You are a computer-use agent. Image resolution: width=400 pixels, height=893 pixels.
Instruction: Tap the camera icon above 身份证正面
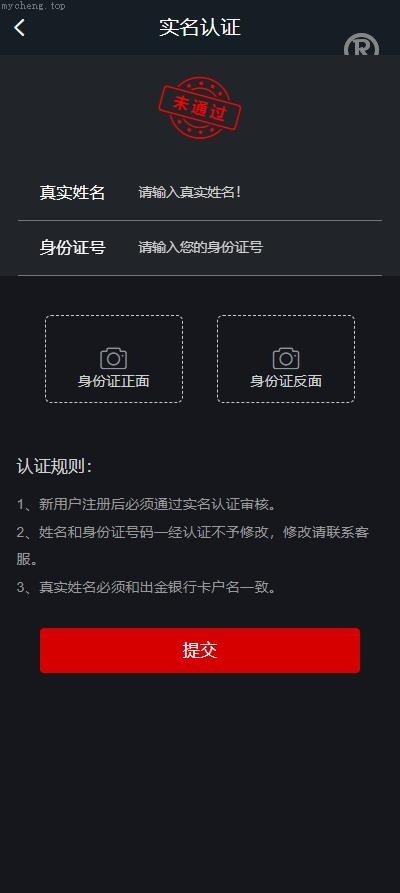point(114,358)
